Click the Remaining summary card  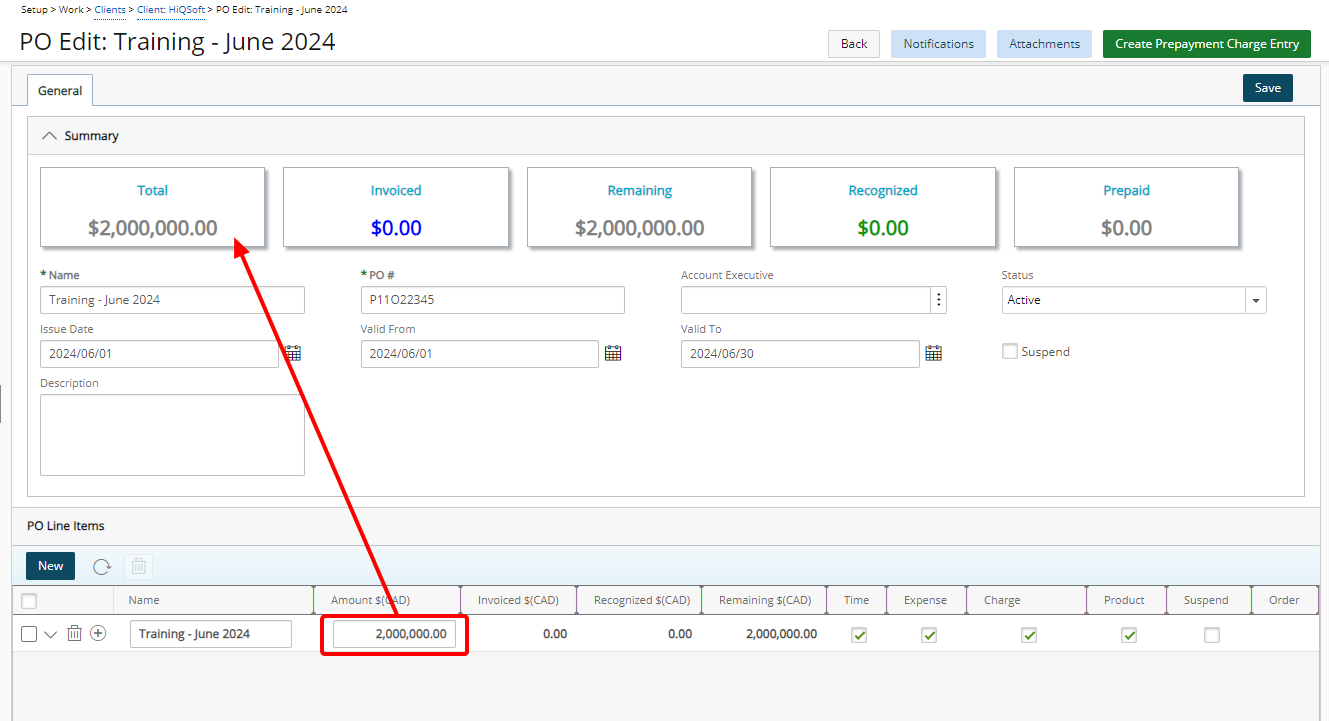coord(640,207)
